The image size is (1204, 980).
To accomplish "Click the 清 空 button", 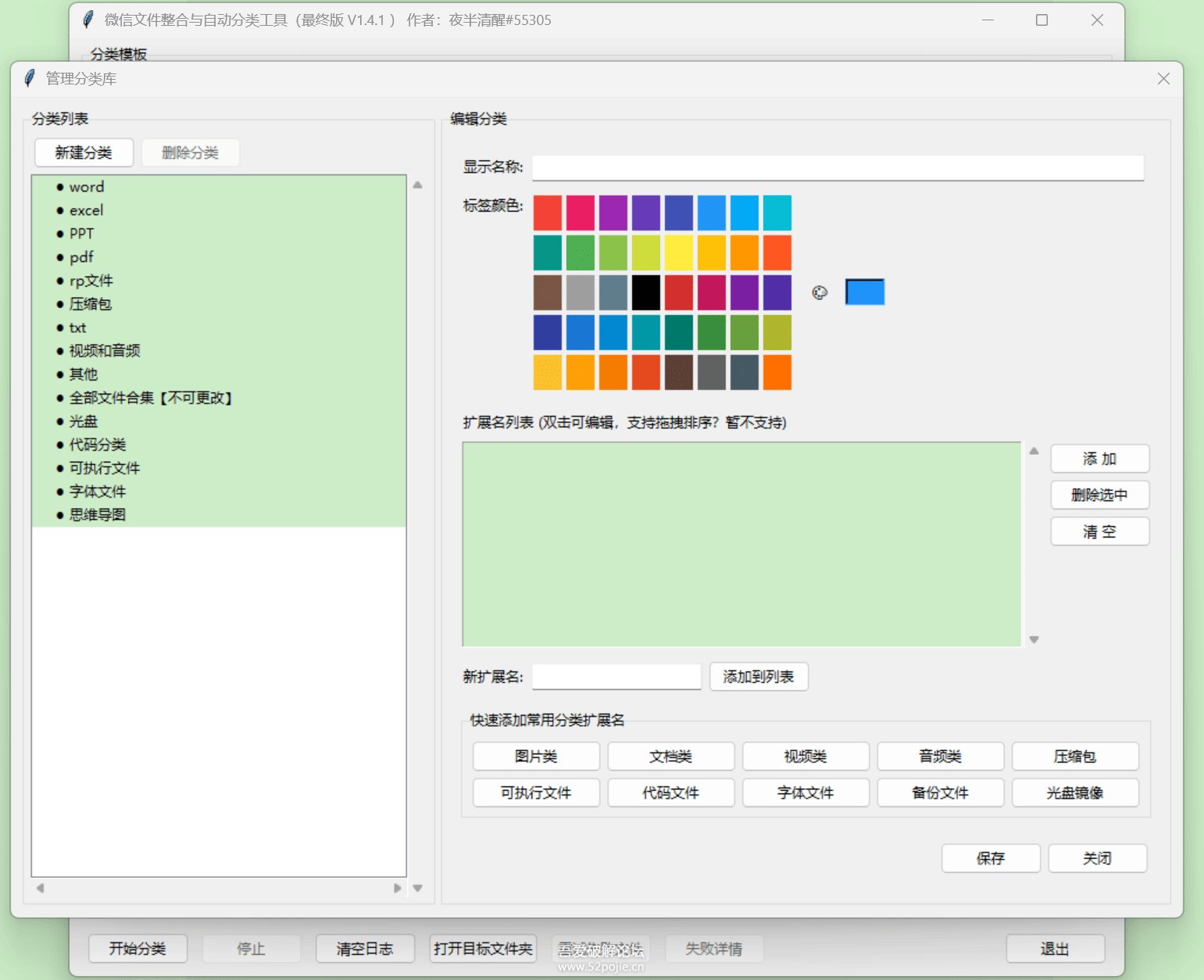I will [1099, 532].
